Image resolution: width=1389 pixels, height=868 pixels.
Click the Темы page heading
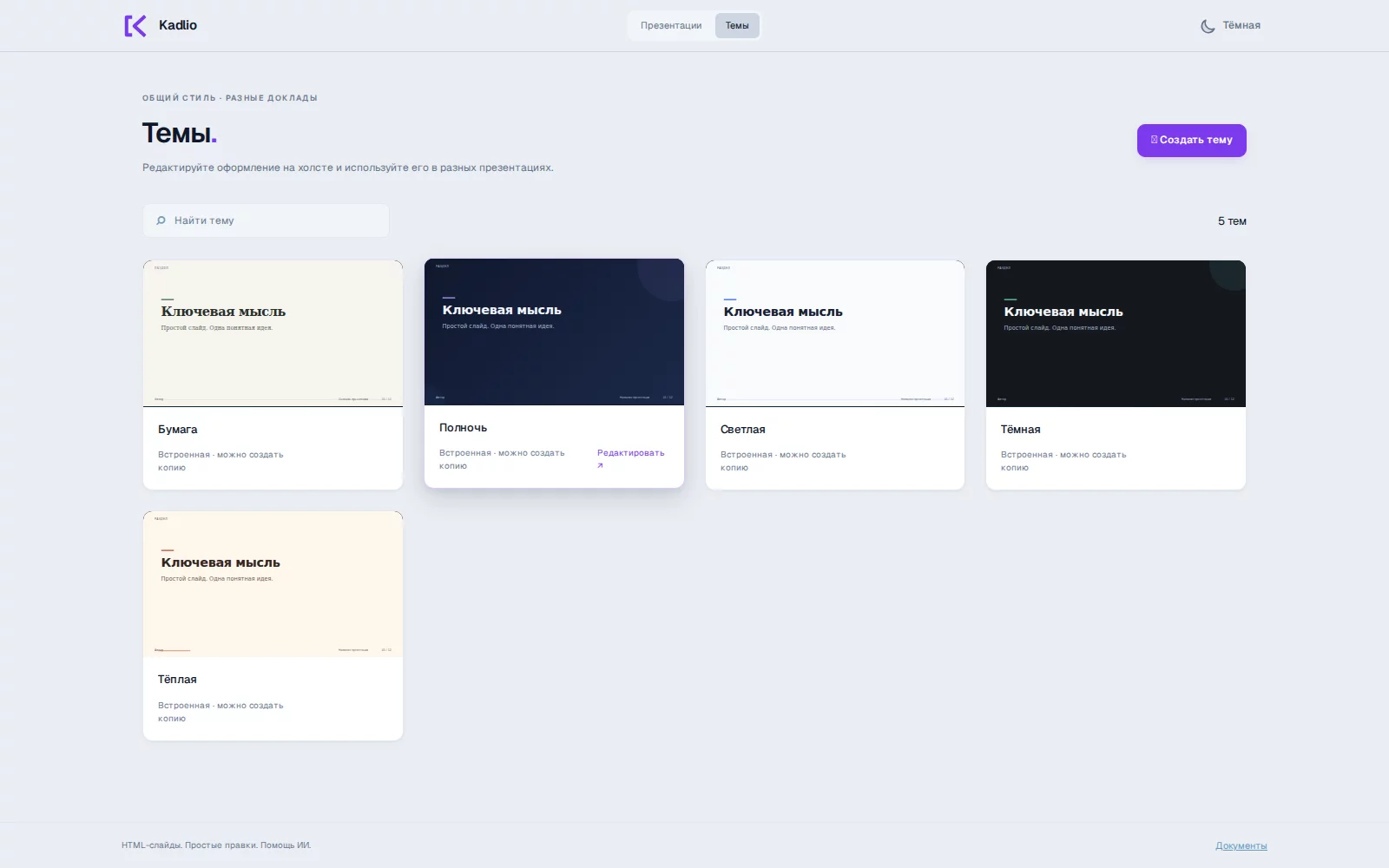(180, 133)
